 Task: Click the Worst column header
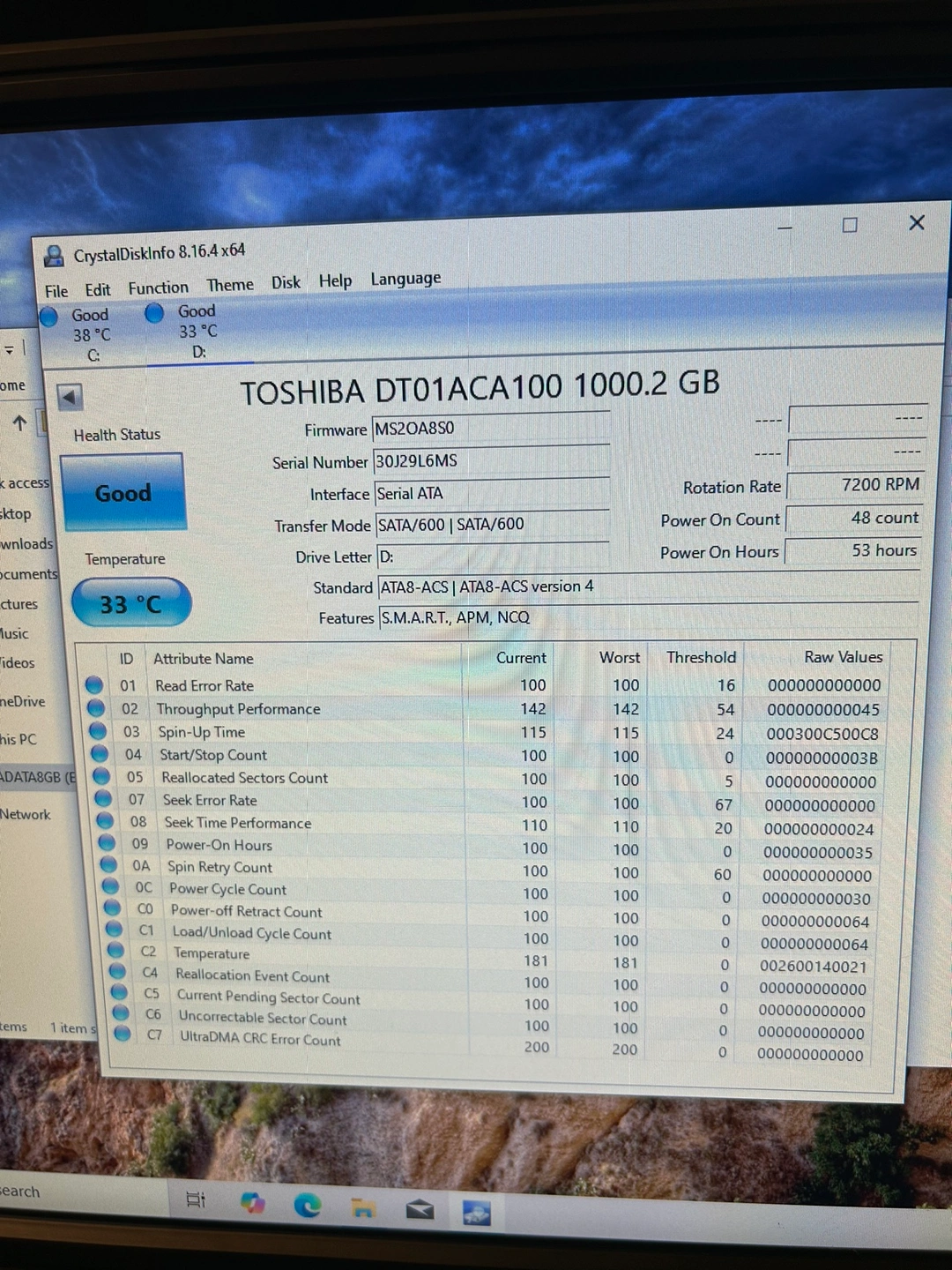pyautogui.click(x=620, y=658)
